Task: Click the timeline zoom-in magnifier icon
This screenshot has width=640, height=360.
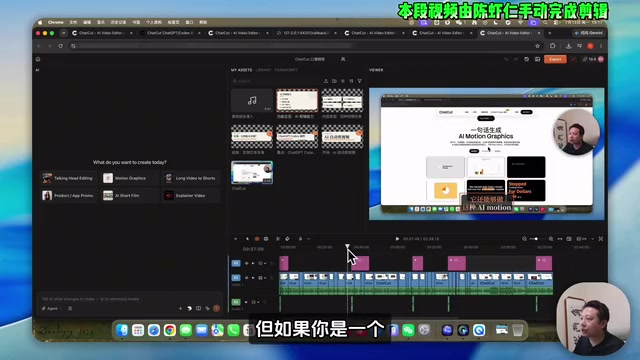Action: click(551, 239)
